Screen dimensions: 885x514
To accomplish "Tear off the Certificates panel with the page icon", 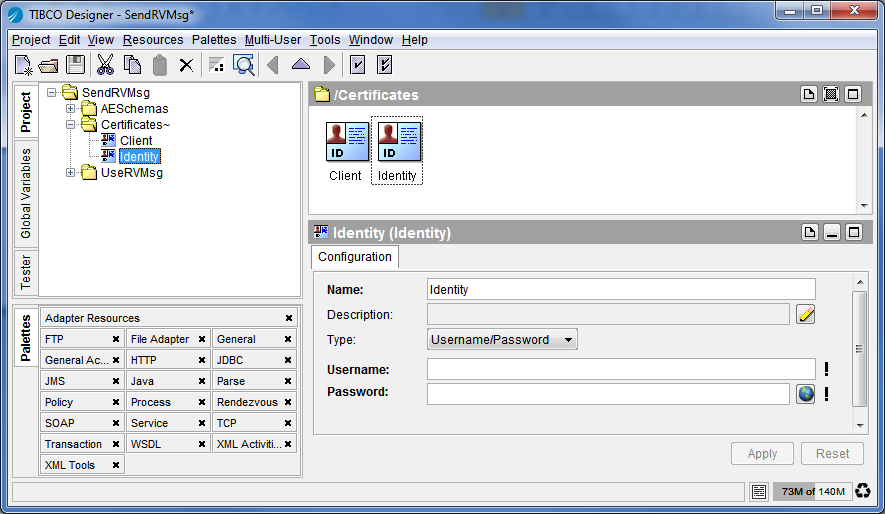I will click(x=809, y=94).
